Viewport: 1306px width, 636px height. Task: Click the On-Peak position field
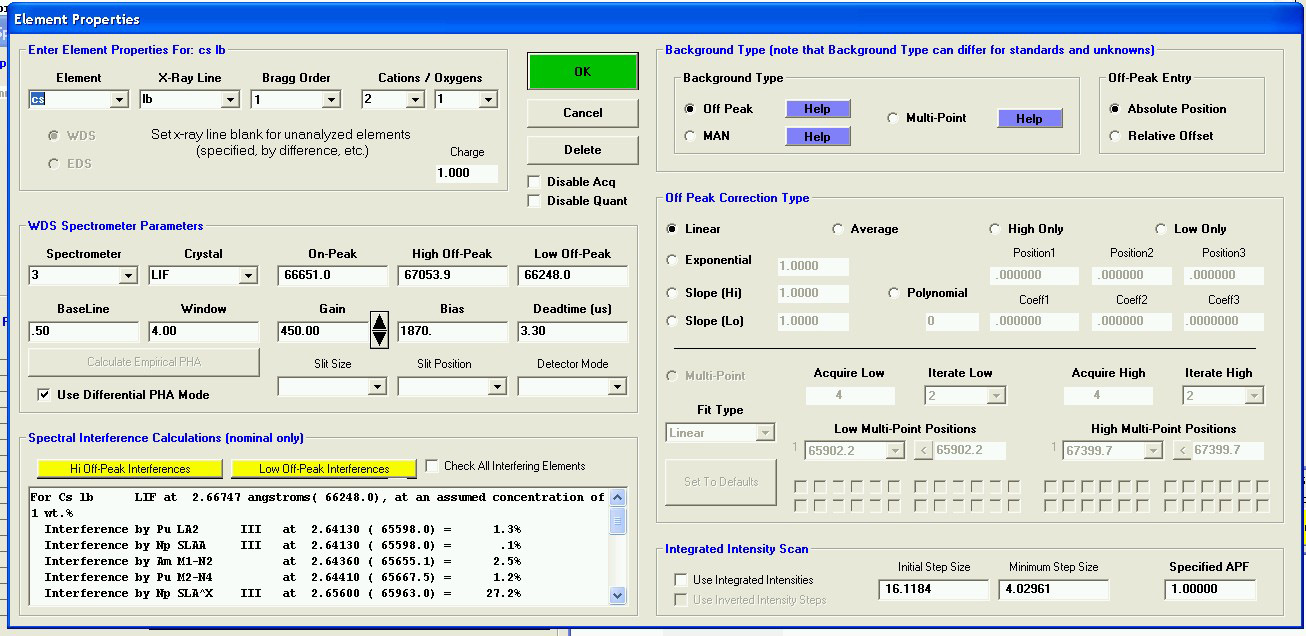tap(333, 276)
